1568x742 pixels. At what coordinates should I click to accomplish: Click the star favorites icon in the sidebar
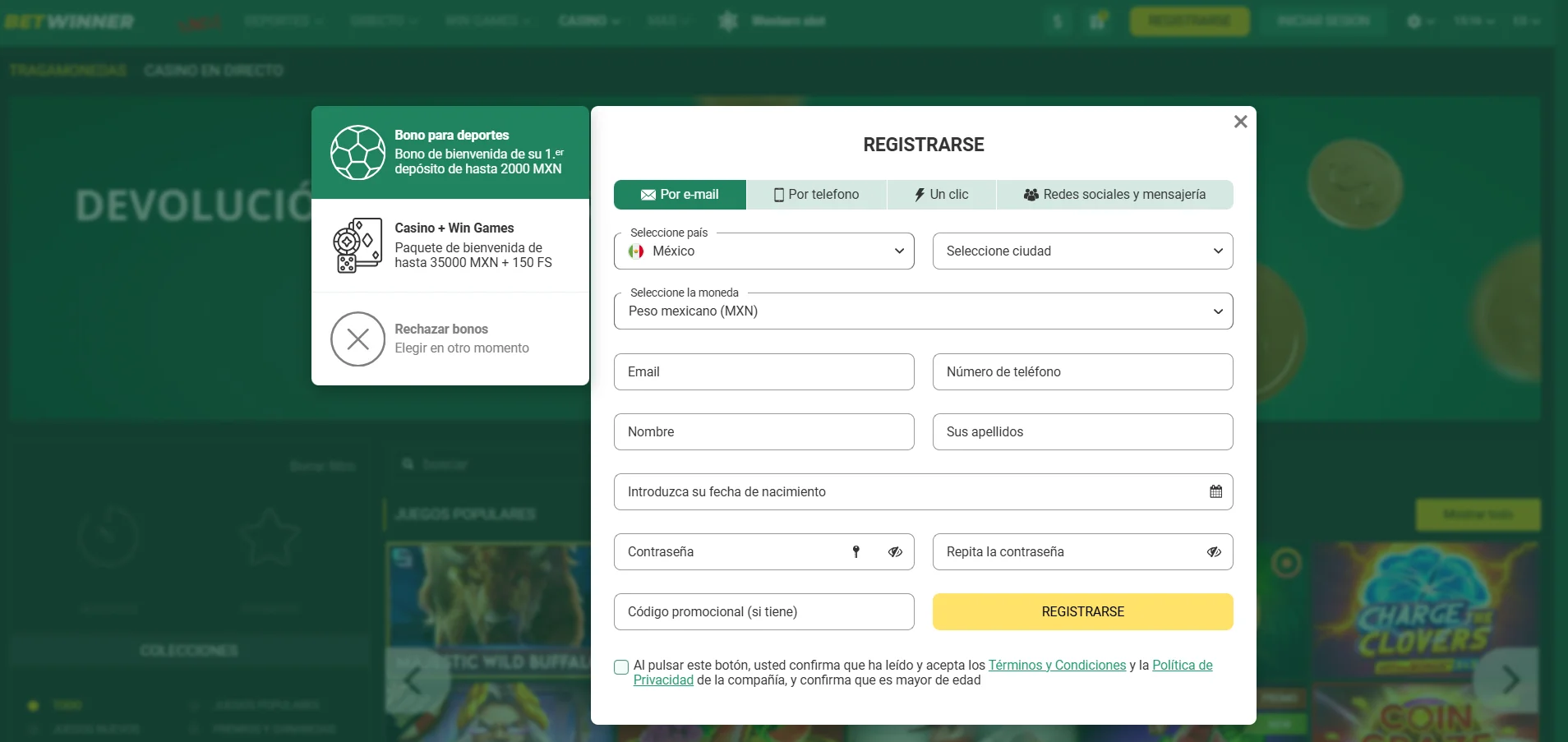pyautogui.click(x=270, y=537)
